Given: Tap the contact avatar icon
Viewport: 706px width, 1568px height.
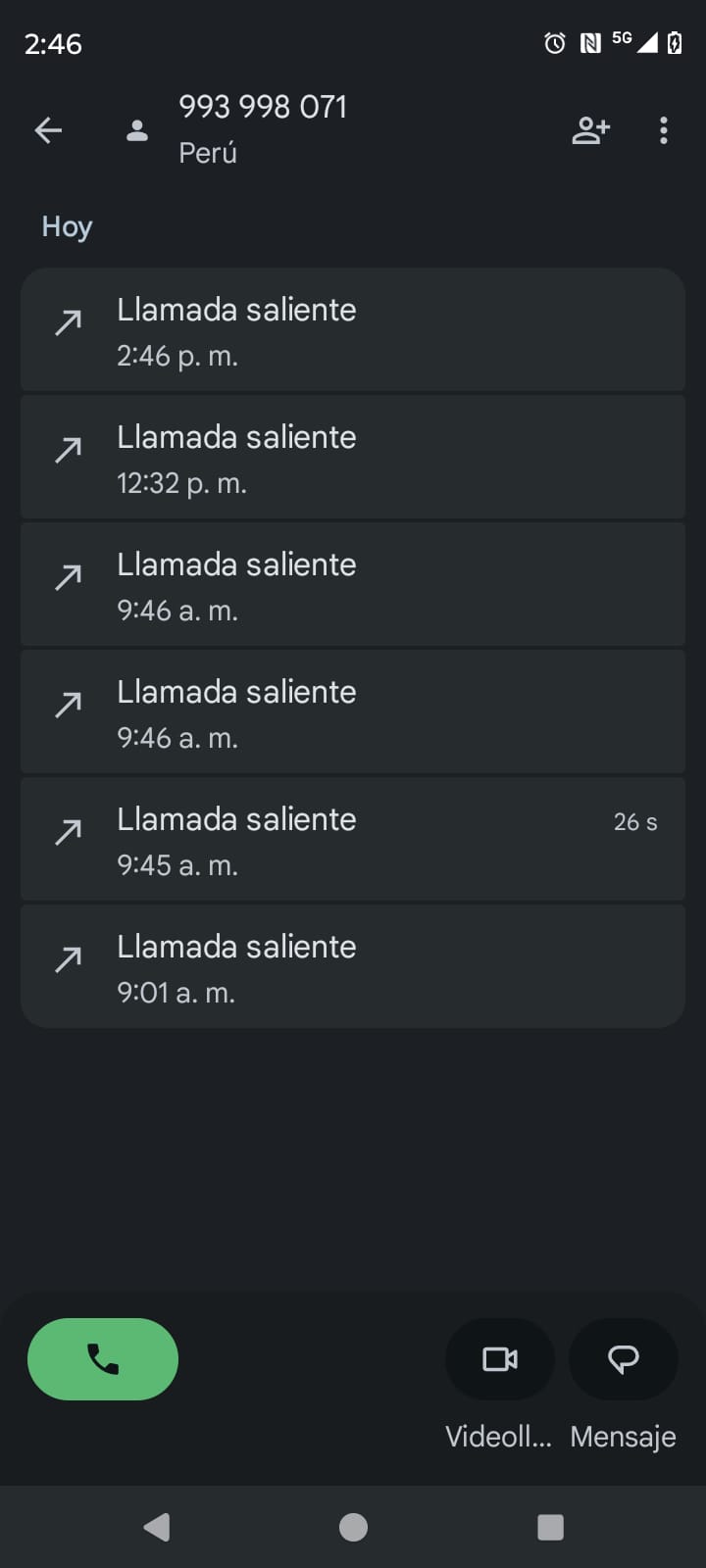Looking at the screenshot, I should click(x=137, y=130).
